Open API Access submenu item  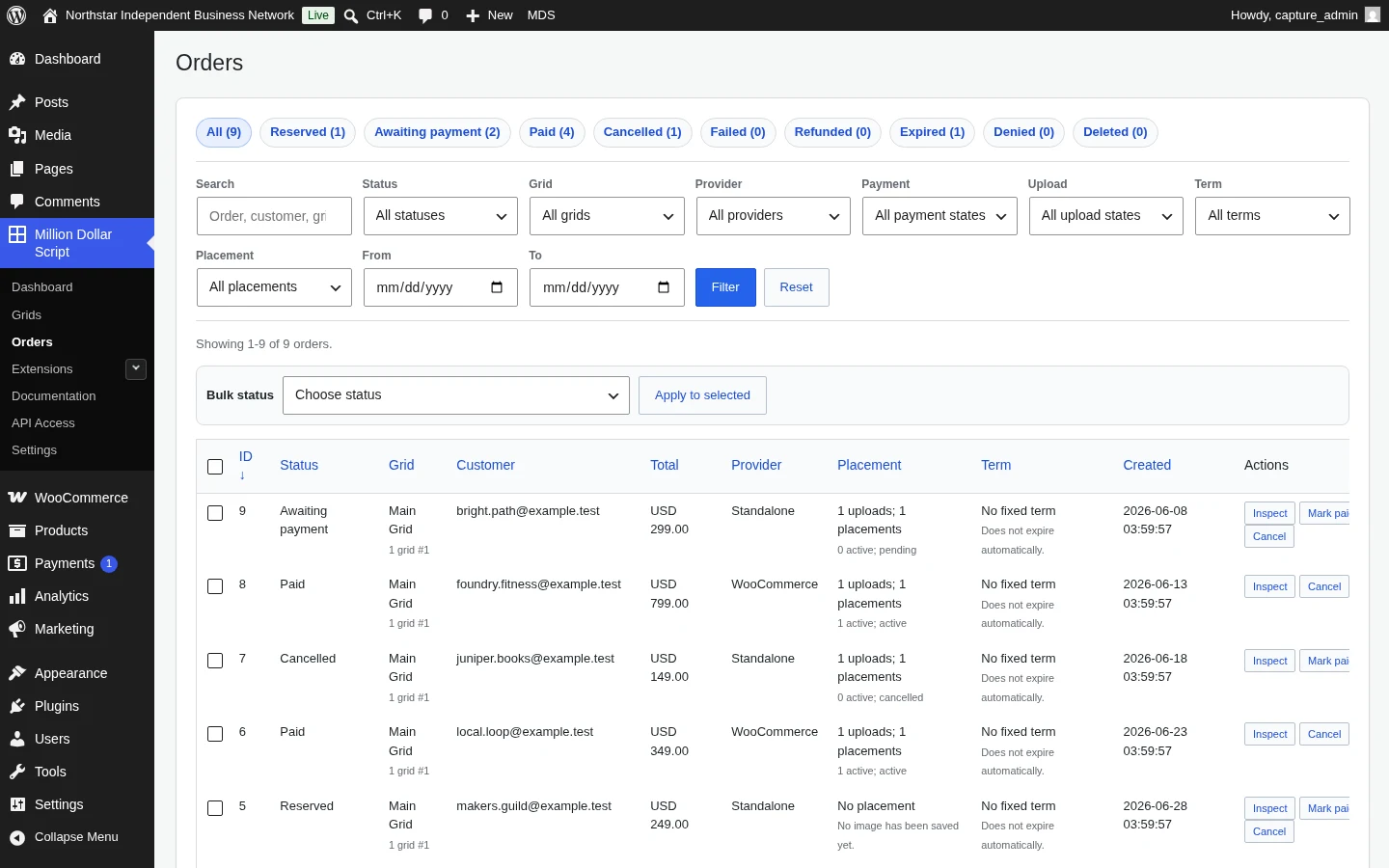point(43,423)
